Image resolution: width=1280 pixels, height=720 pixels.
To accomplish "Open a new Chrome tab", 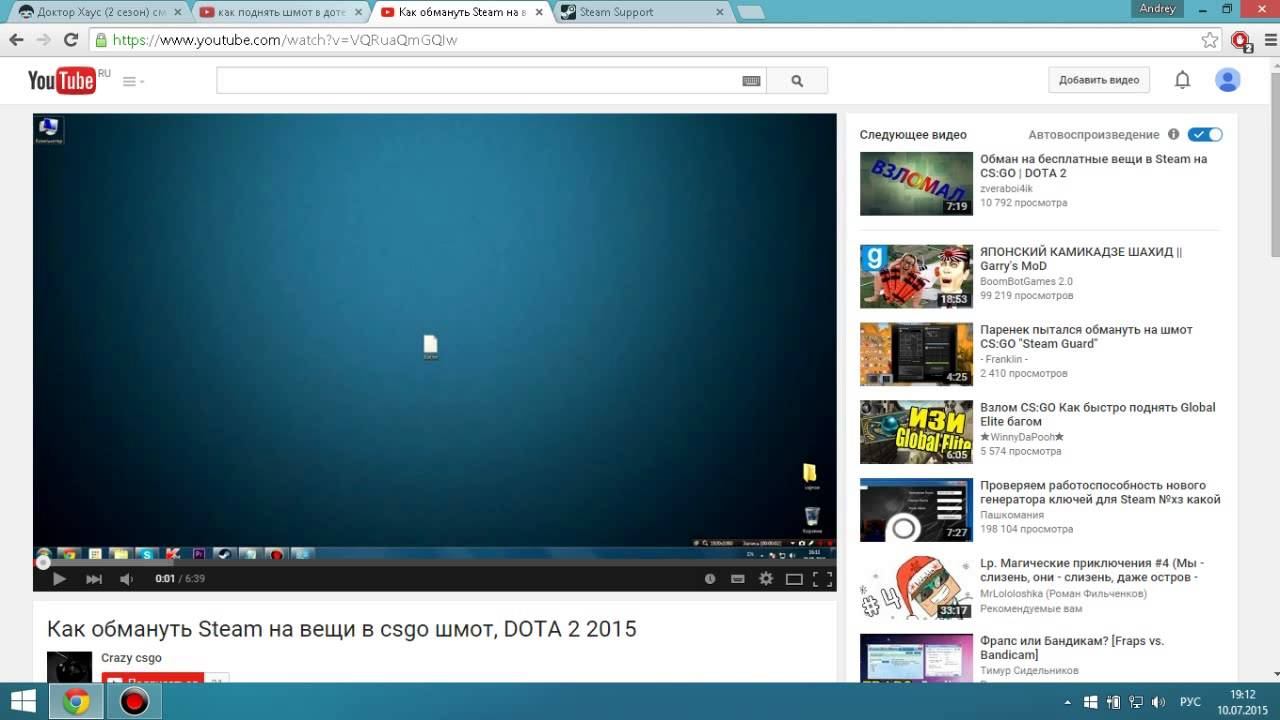I will tap(750, 13).
